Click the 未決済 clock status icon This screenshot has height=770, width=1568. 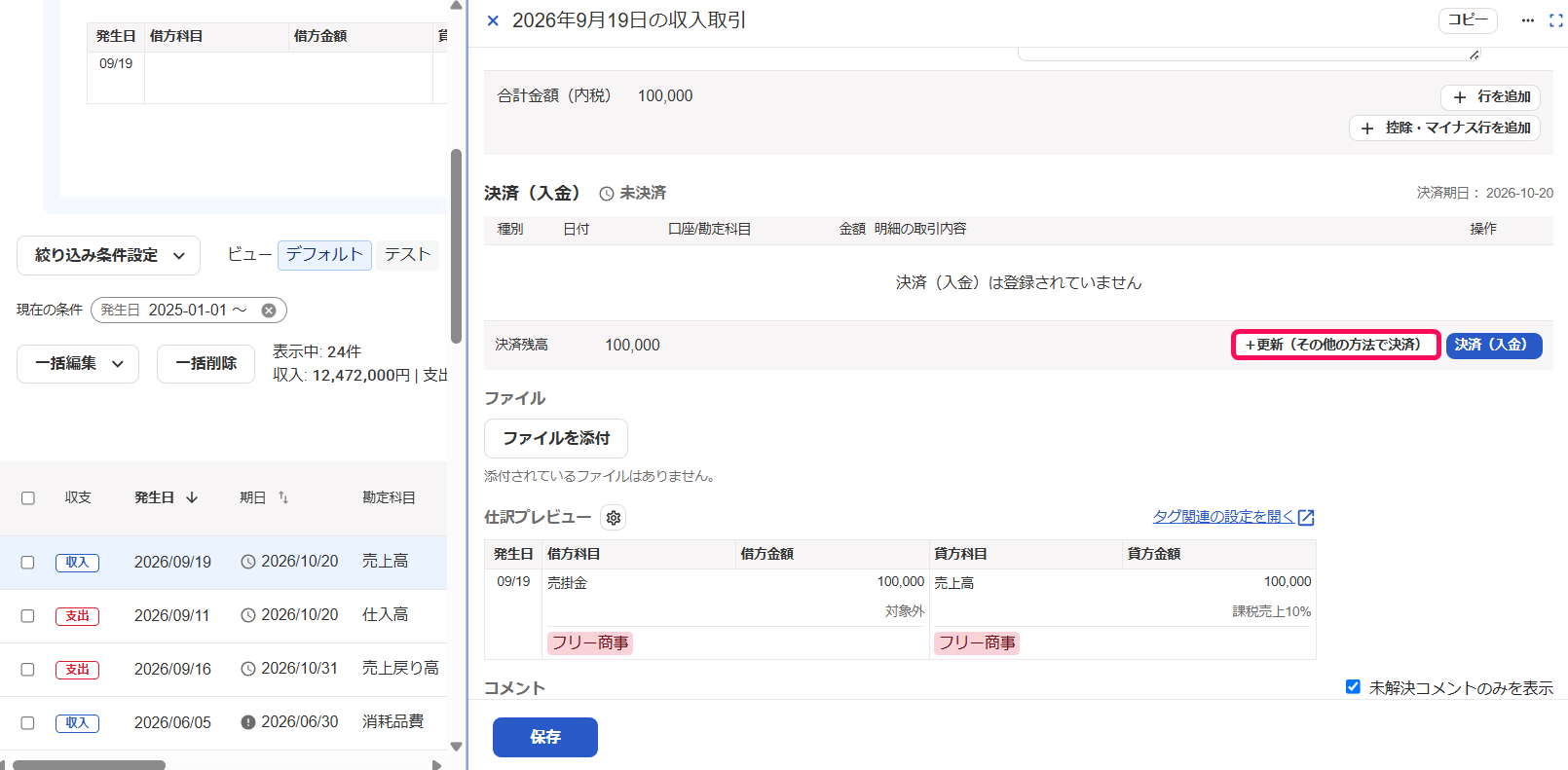pyautogui.click(x=607, y=194)
